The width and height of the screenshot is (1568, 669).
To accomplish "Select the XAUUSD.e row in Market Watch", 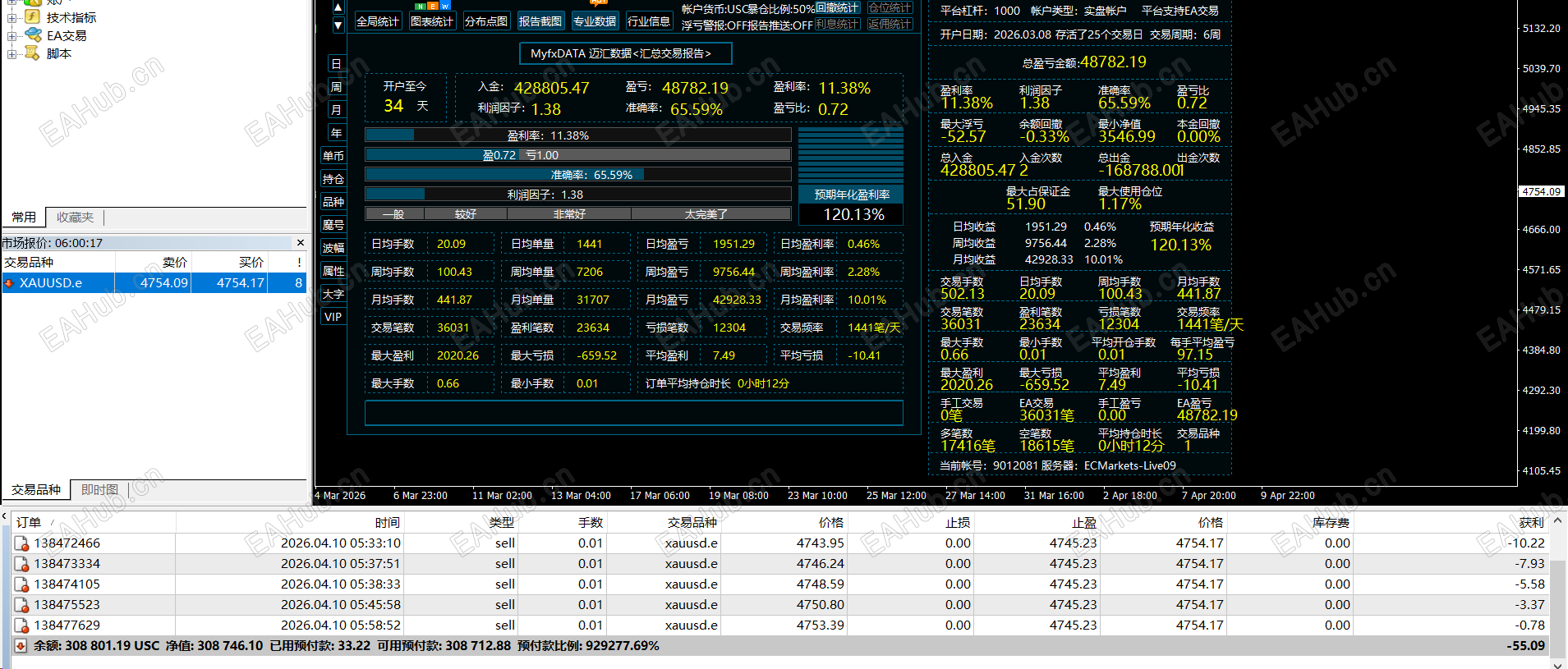I will coord(154,282).
